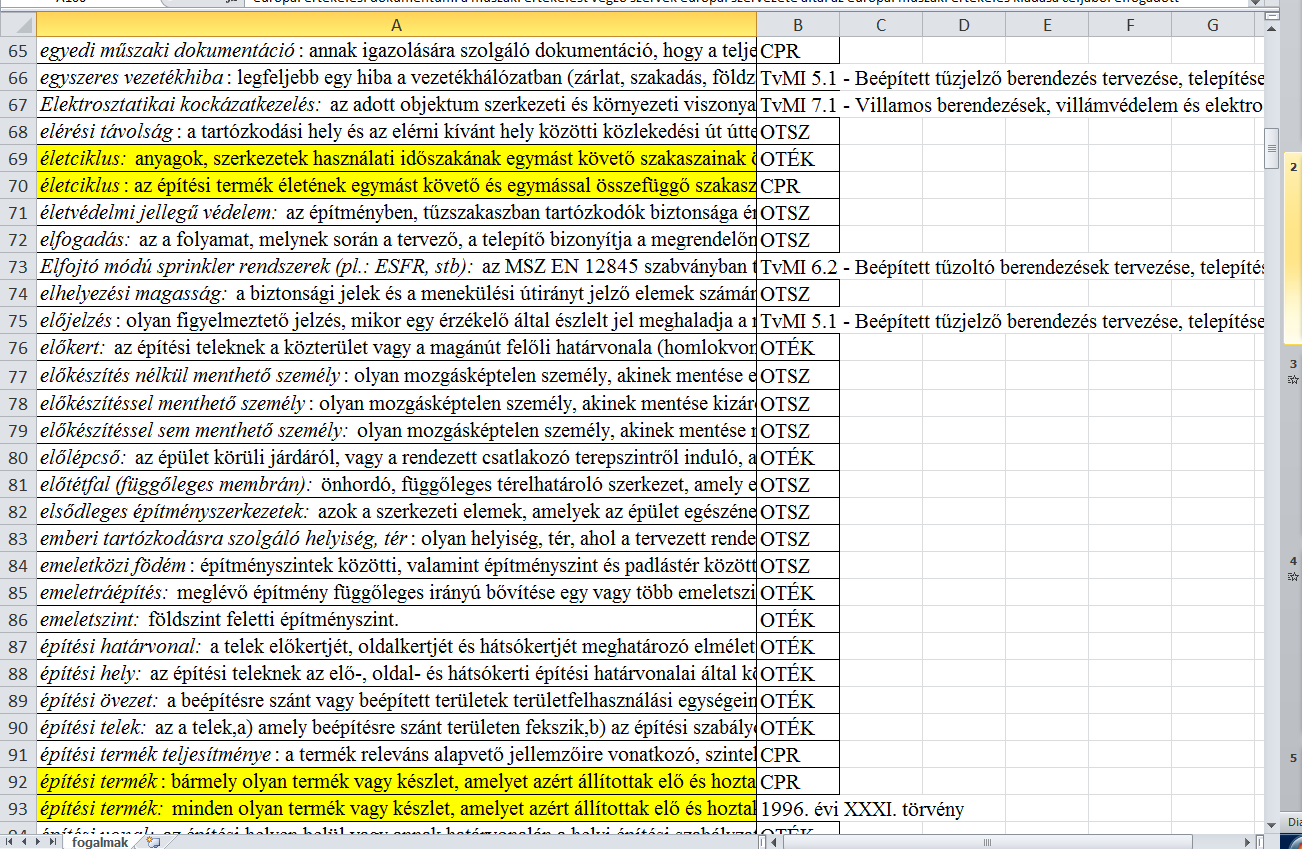Viewport: 1302px width, 849px height.
Task: Select row 73 header
Action: click(x=18, y=266)
